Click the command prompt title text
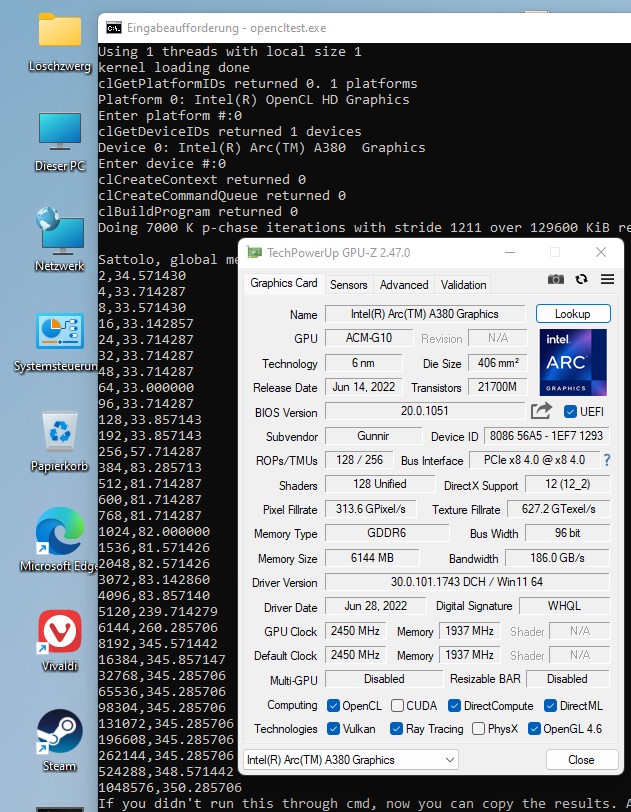This screenshot has width=631, height=812. click(226, 28)
